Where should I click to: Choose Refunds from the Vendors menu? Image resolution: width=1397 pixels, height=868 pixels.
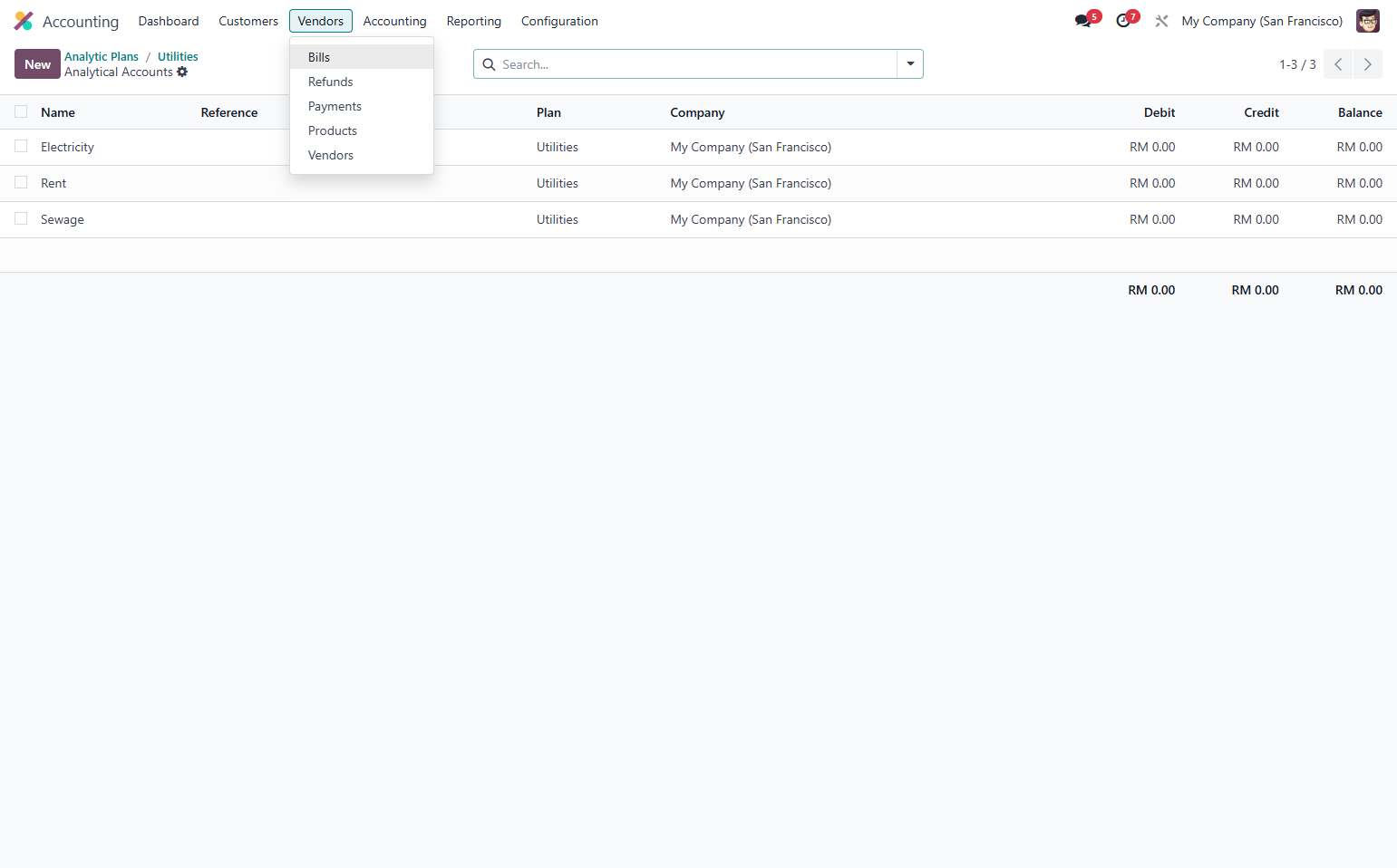point(362,82)
